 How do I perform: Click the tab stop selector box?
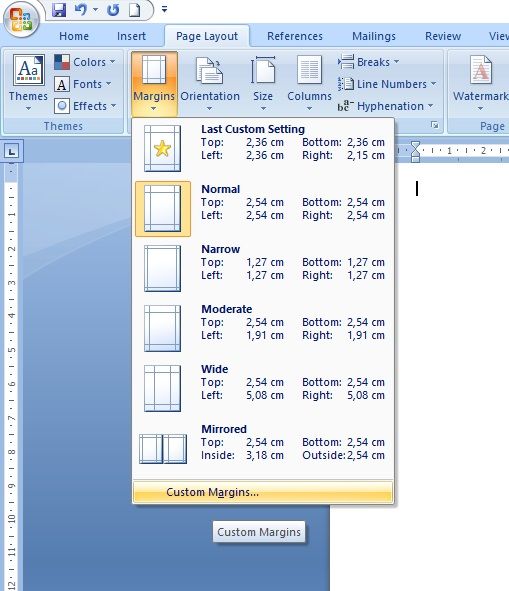pos(12,152)
